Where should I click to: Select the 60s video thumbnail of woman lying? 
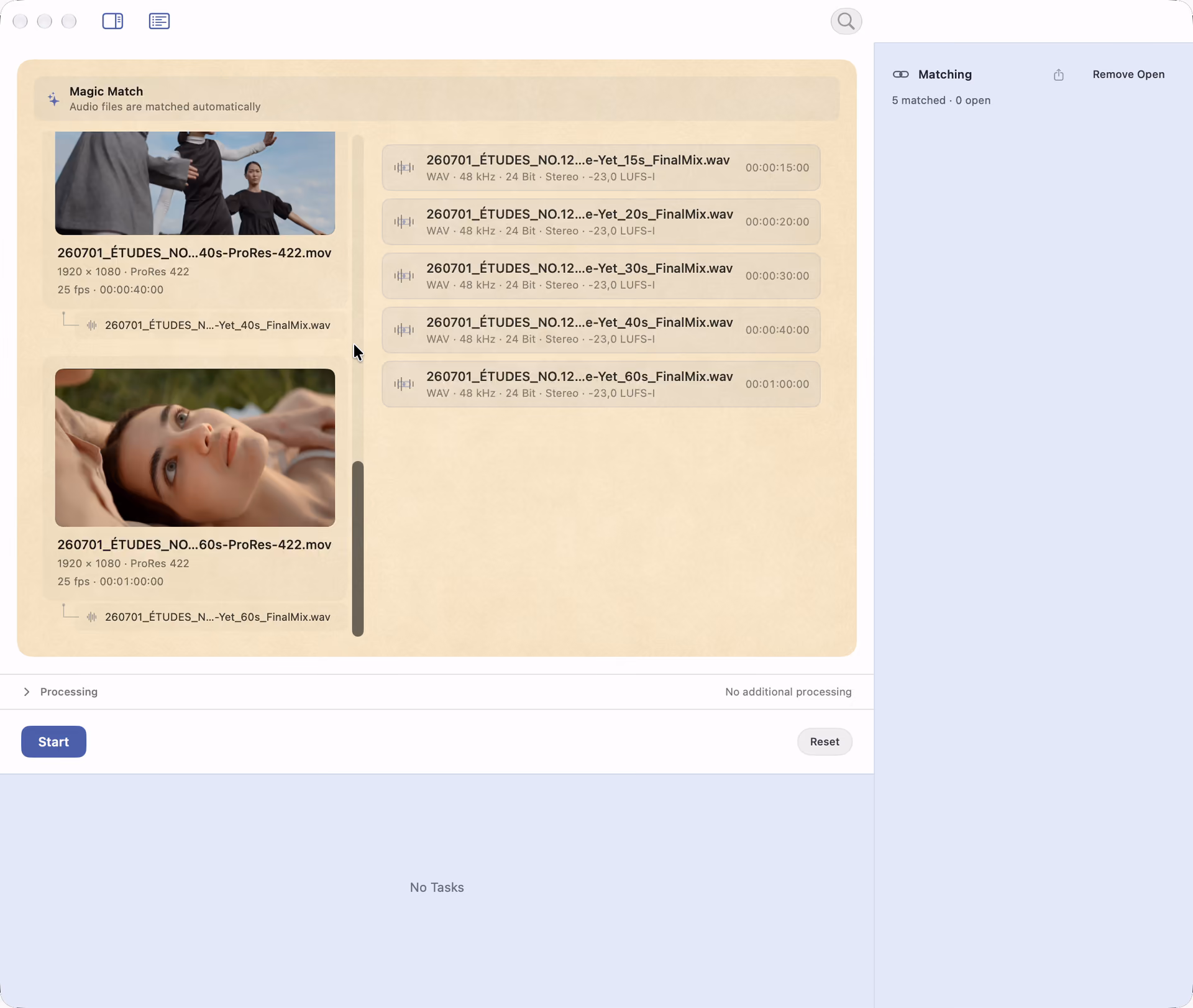click(x=195, y=448)
